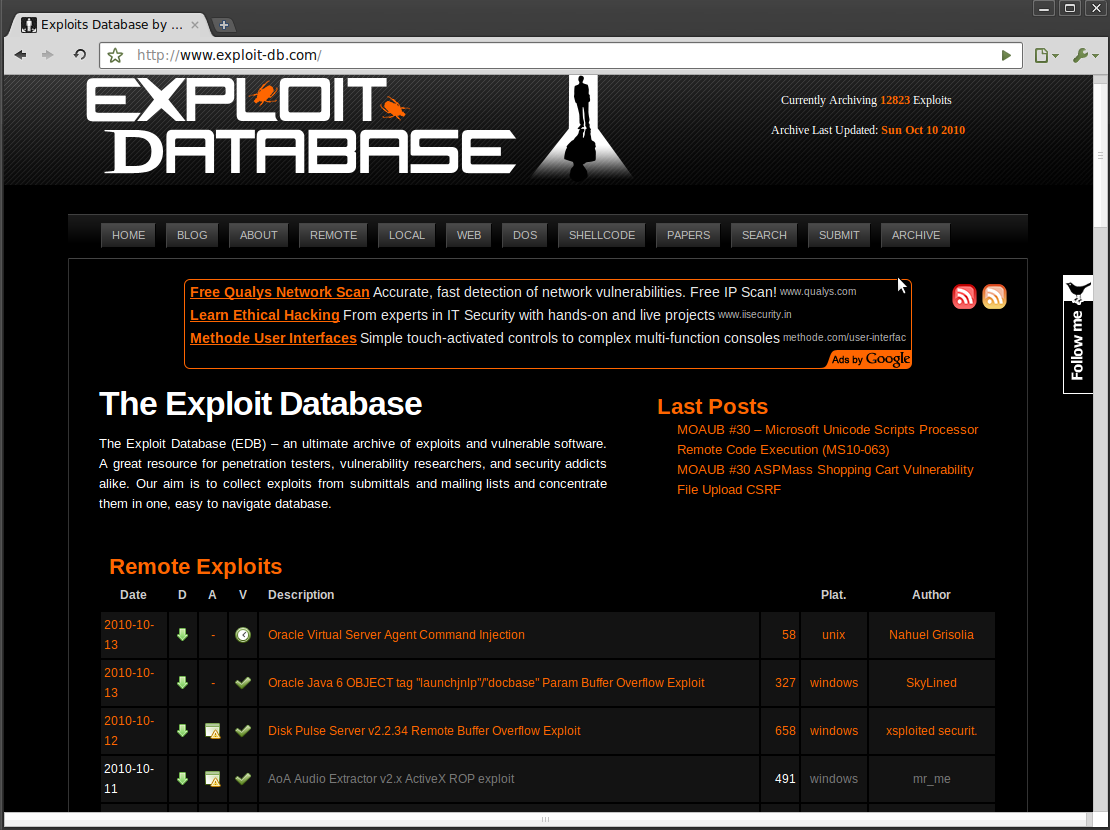Open a new tab with plus button
Viewport: 1110px width, 830px height.
[224, 25]
